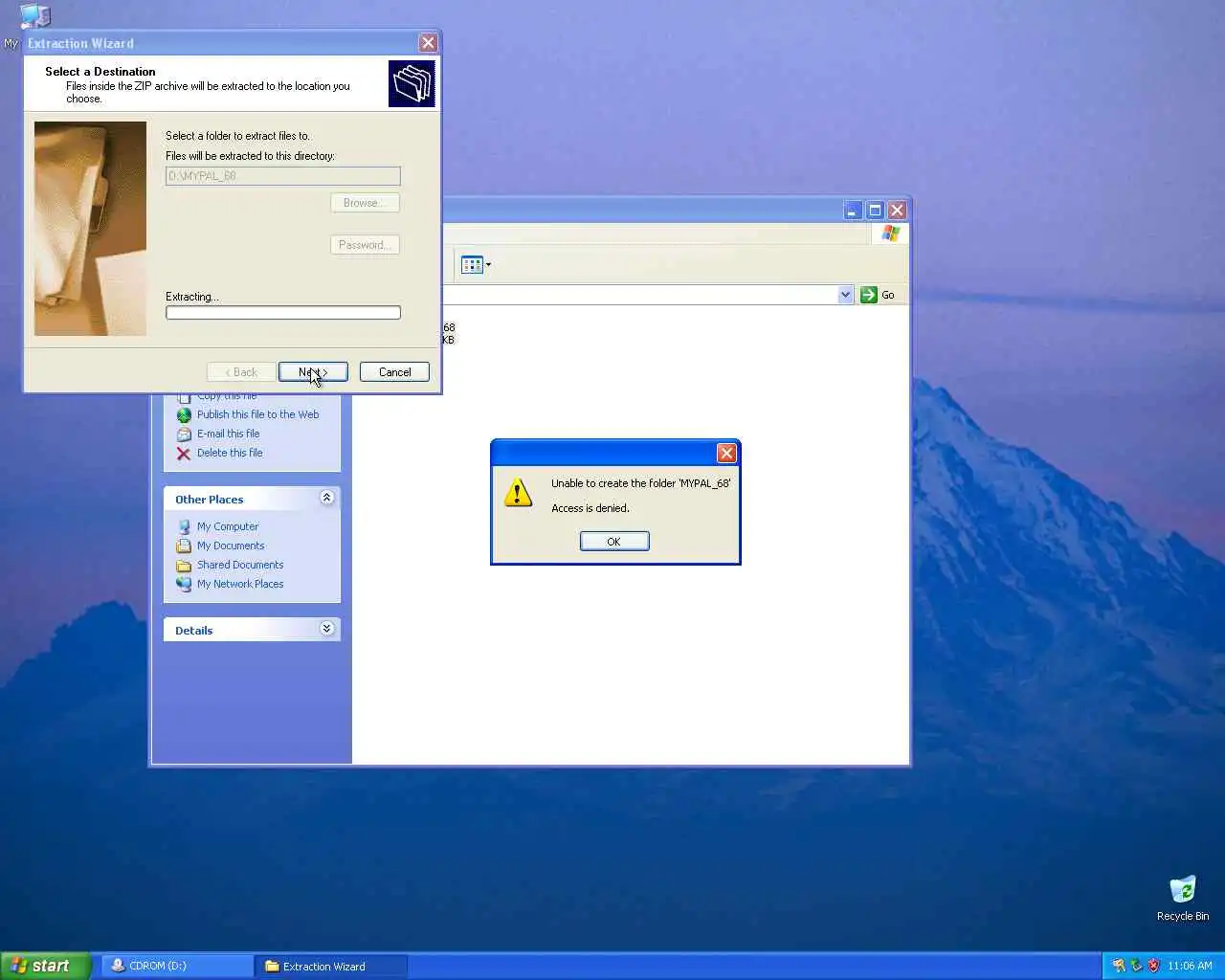Click the 11:06 AM taskbar clock
This screenshot has height=980, width=1225.
1190,966
